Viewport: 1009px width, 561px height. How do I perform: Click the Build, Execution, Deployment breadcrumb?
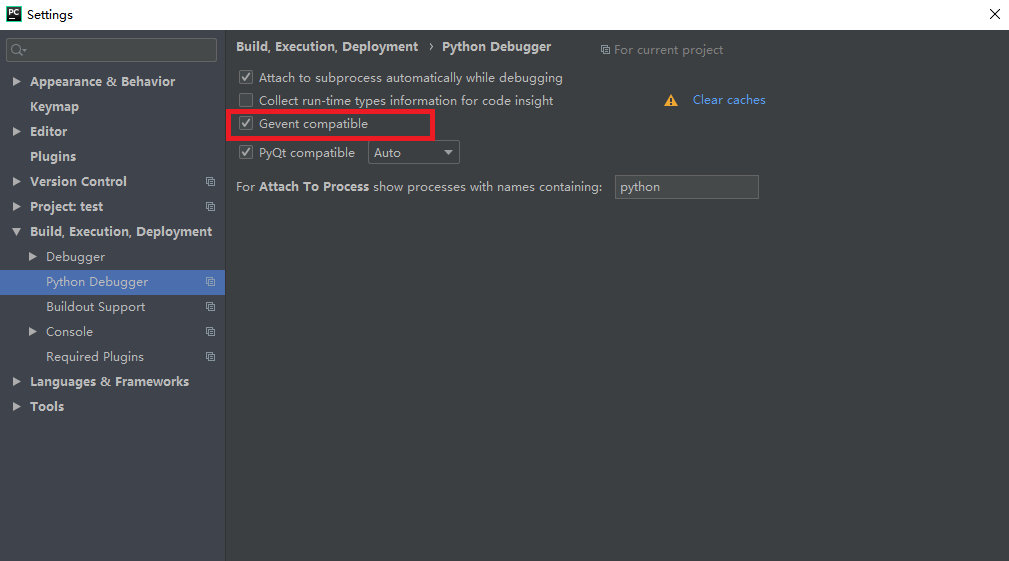pyautogui.click(x=327, y=47)
